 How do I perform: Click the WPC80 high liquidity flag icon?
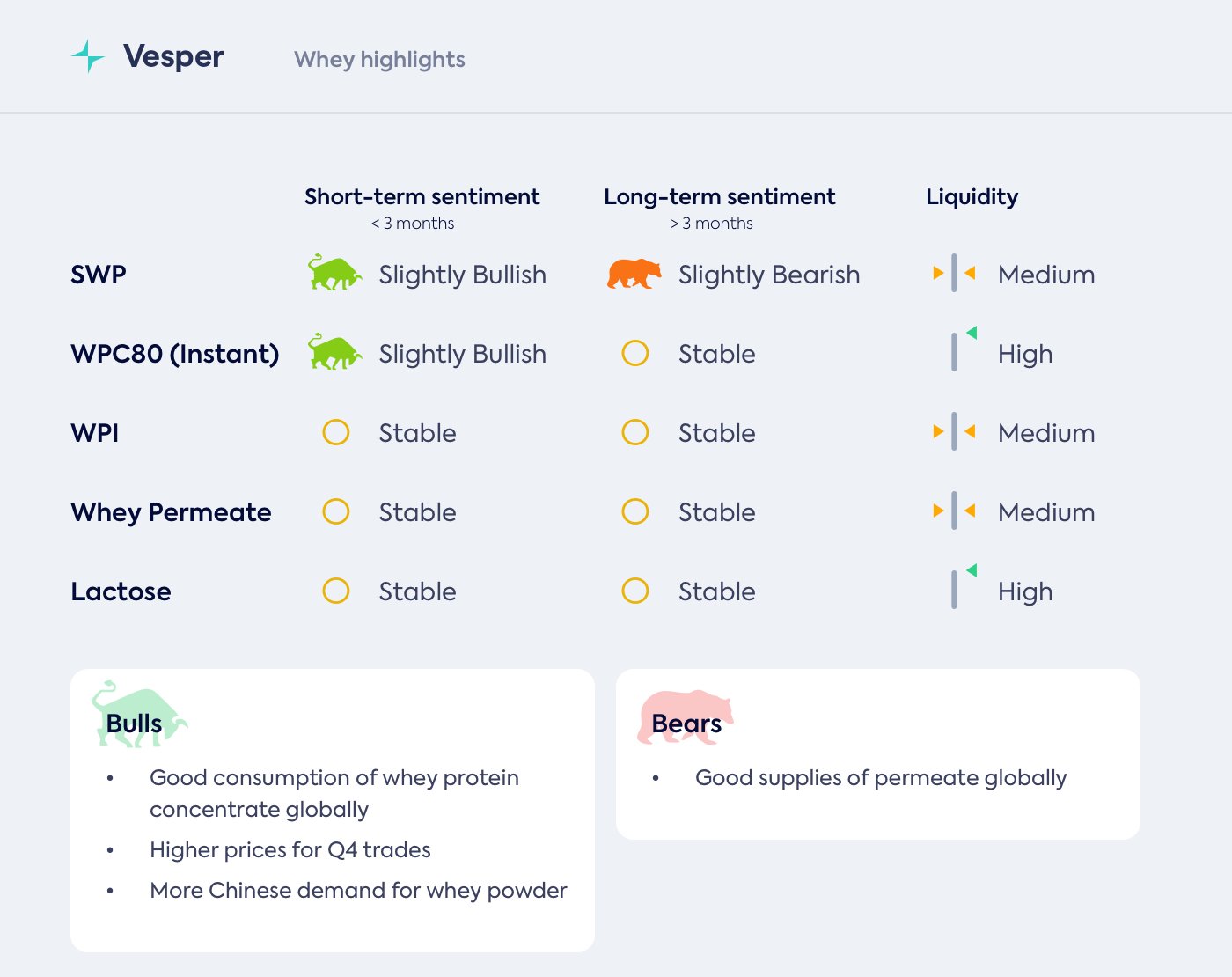coord(962,350)
